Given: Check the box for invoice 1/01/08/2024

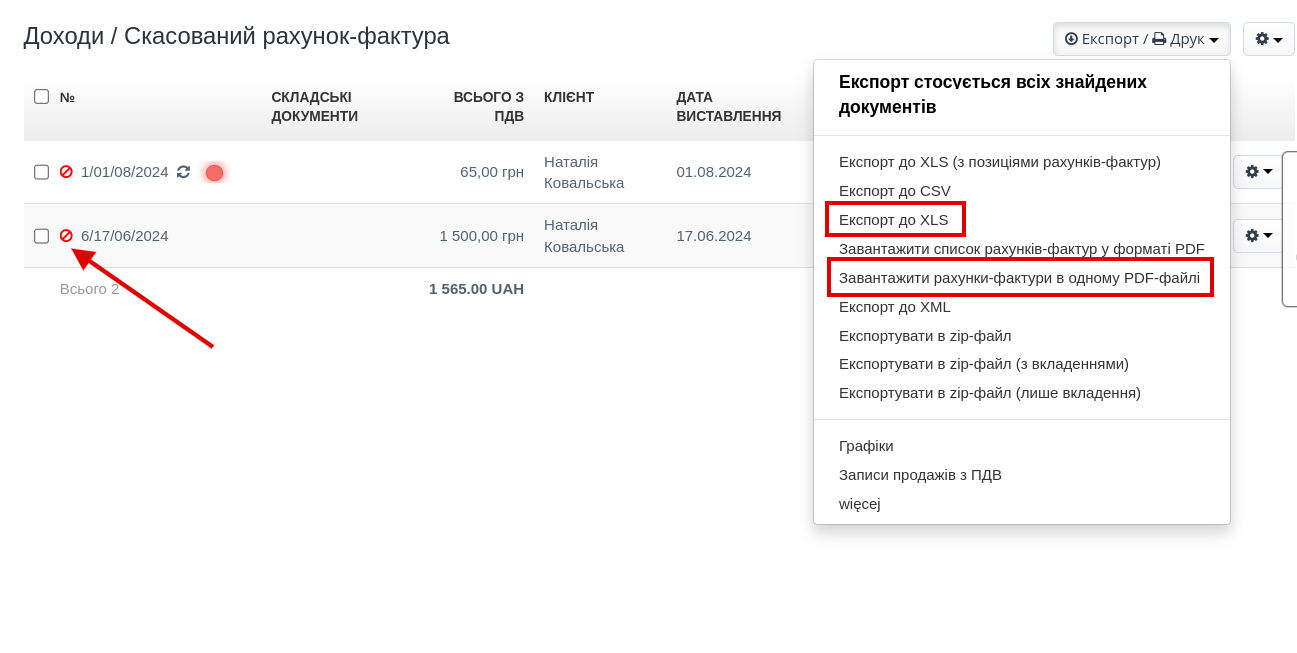Looking at the screenshot, I should (41, 172).
